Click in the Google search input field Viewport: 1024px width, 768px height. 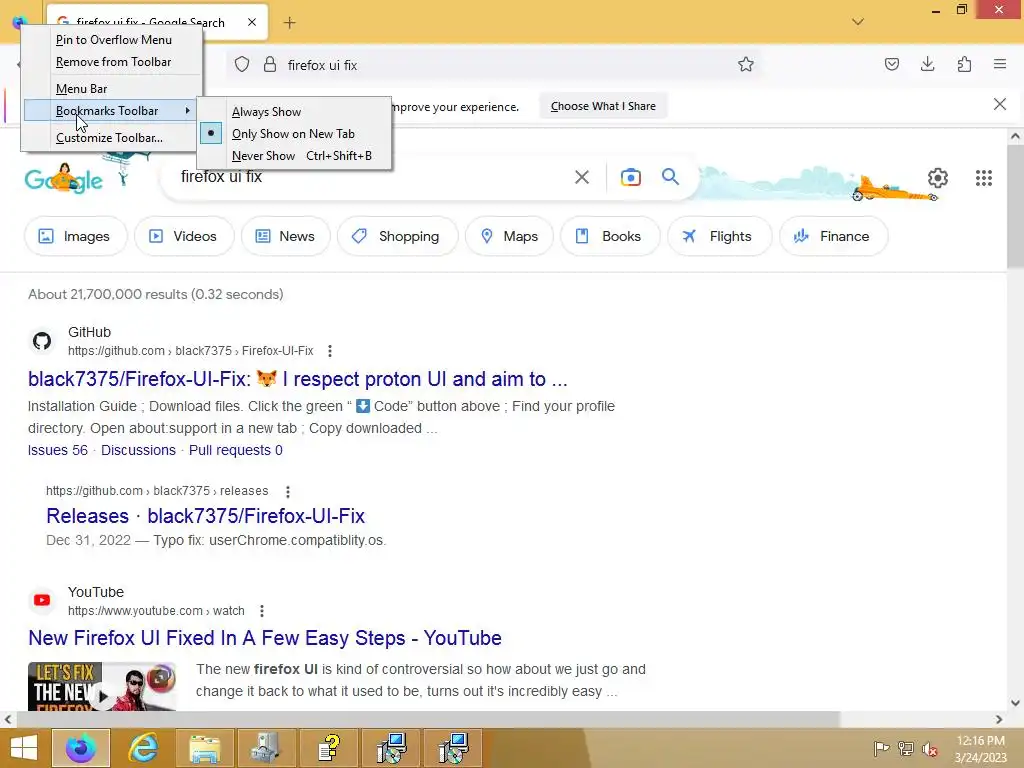tap(372, 177)
